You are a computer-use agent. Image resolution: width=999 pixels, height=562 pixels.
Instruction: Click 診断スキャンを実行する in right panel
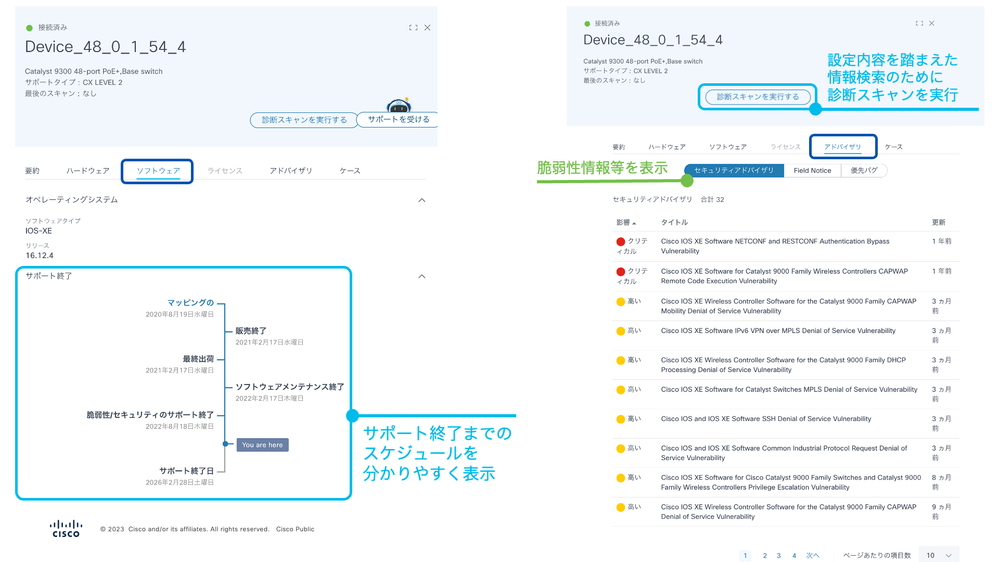click(x=758, y=97)
